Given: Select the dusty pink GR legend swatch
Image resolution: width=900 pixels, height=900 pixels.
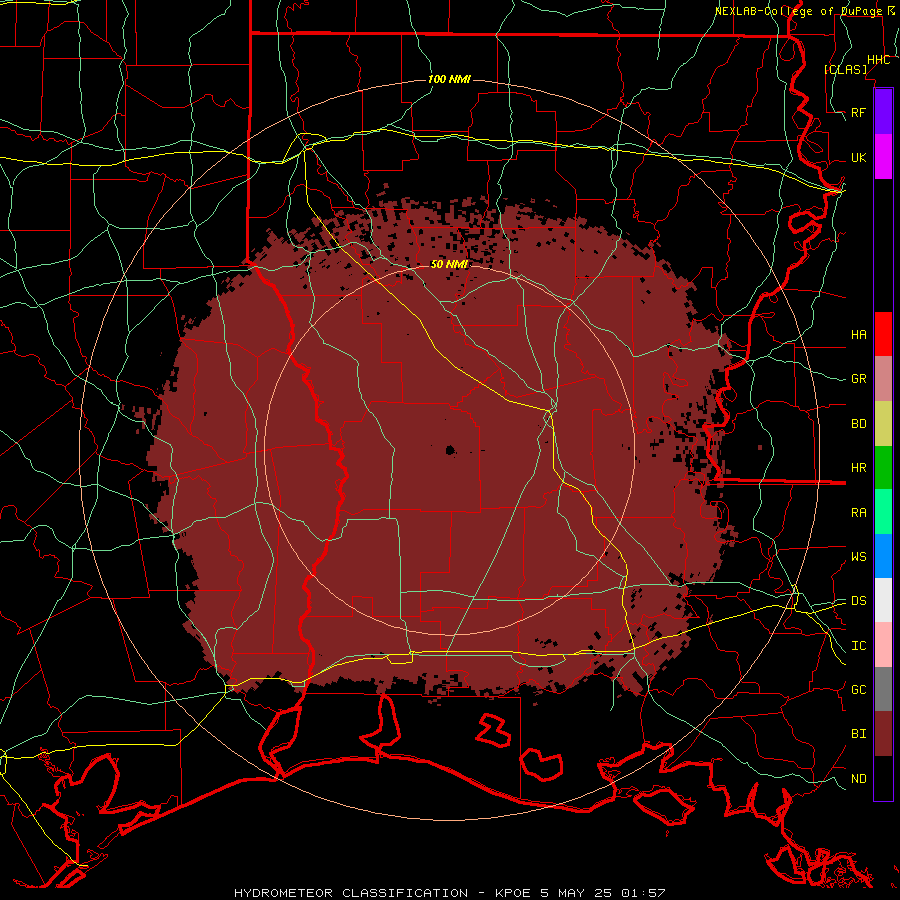Looking at the screenshot, I should [883, 379].
